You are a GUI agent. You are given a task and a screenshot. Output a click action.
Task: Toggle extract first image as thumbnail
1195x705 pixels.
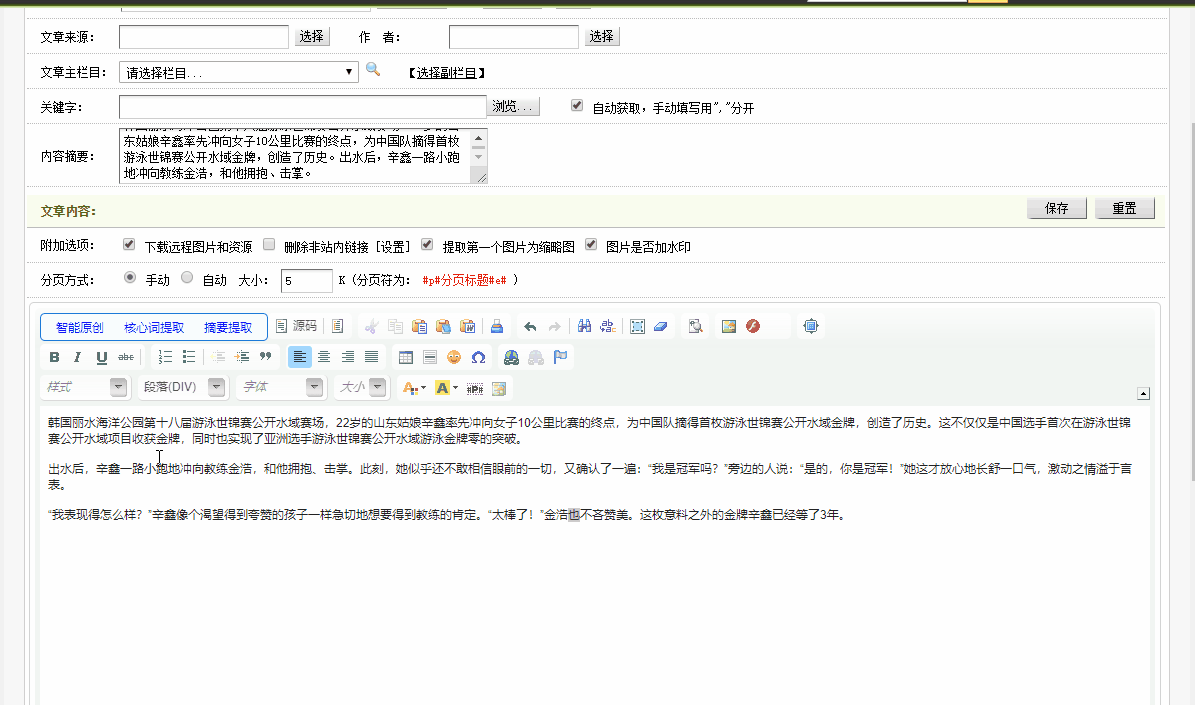click(x=427, y=245)
